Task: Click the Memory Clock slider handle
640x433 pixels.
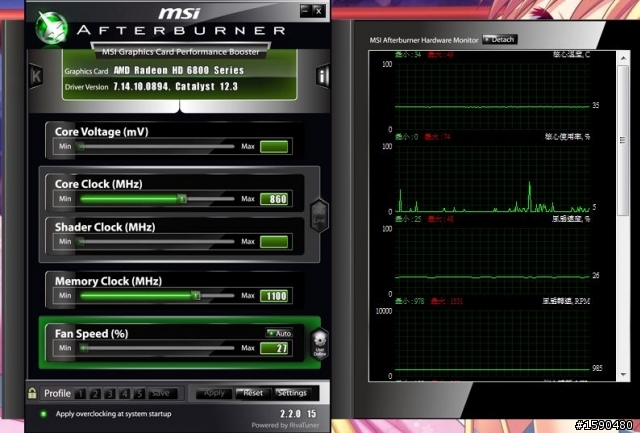Action: (x=196, y=295)
